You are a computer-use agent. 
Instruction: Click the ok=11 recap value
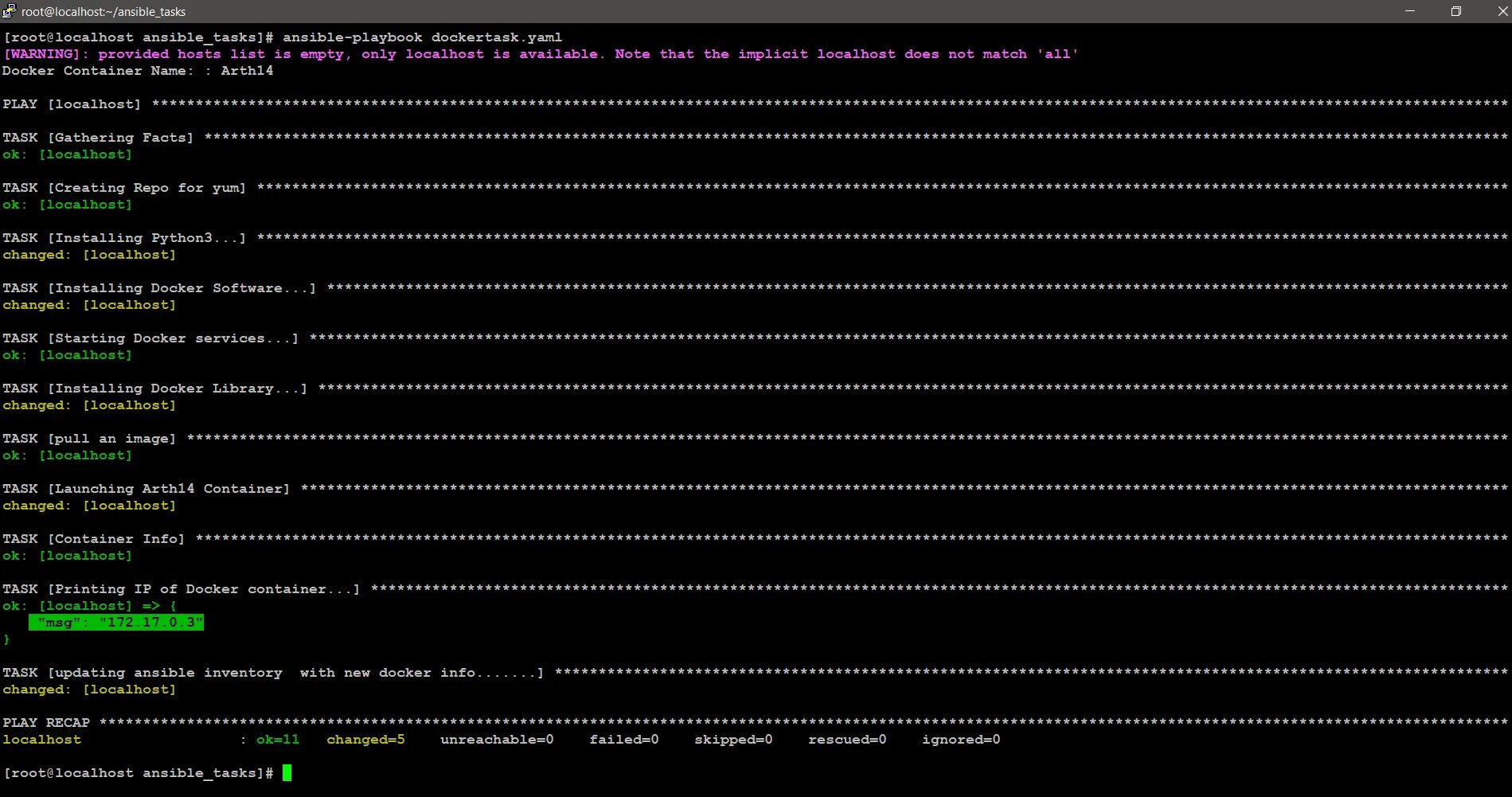[x=278, y=740]
